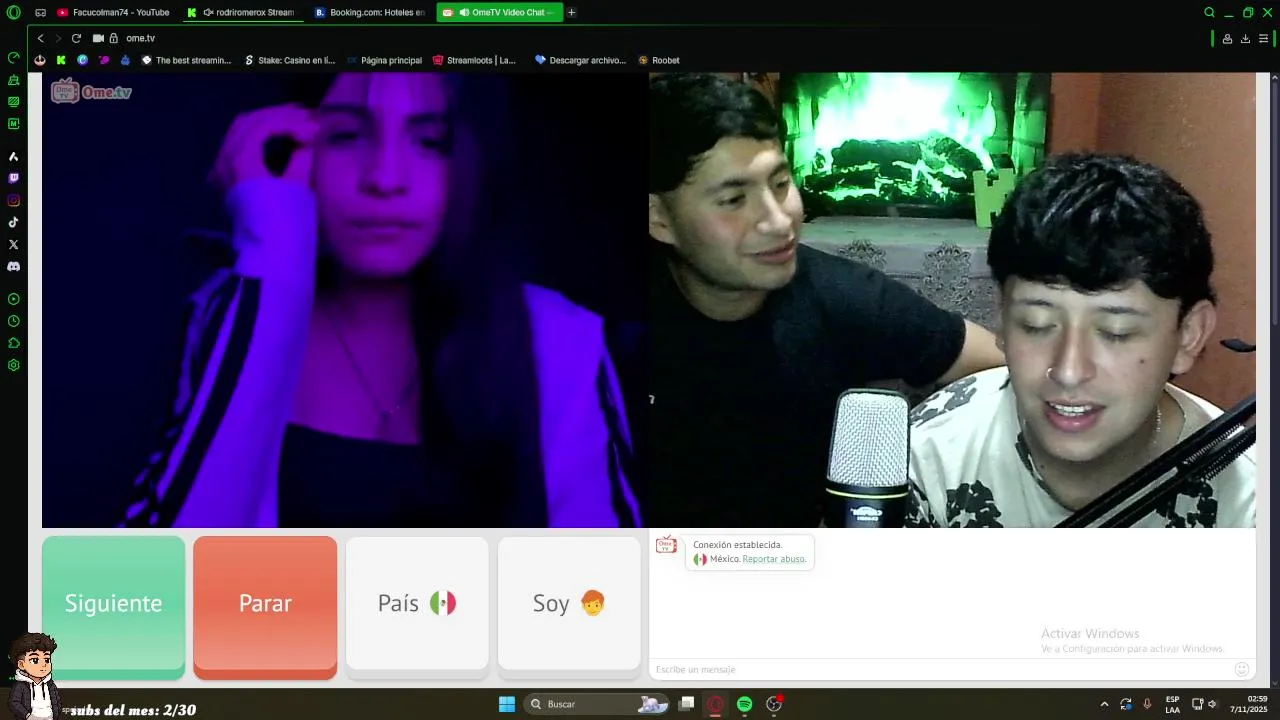
Task: Switch ESP LAA keyboard language indicator
Action: tap(1172, 704)
